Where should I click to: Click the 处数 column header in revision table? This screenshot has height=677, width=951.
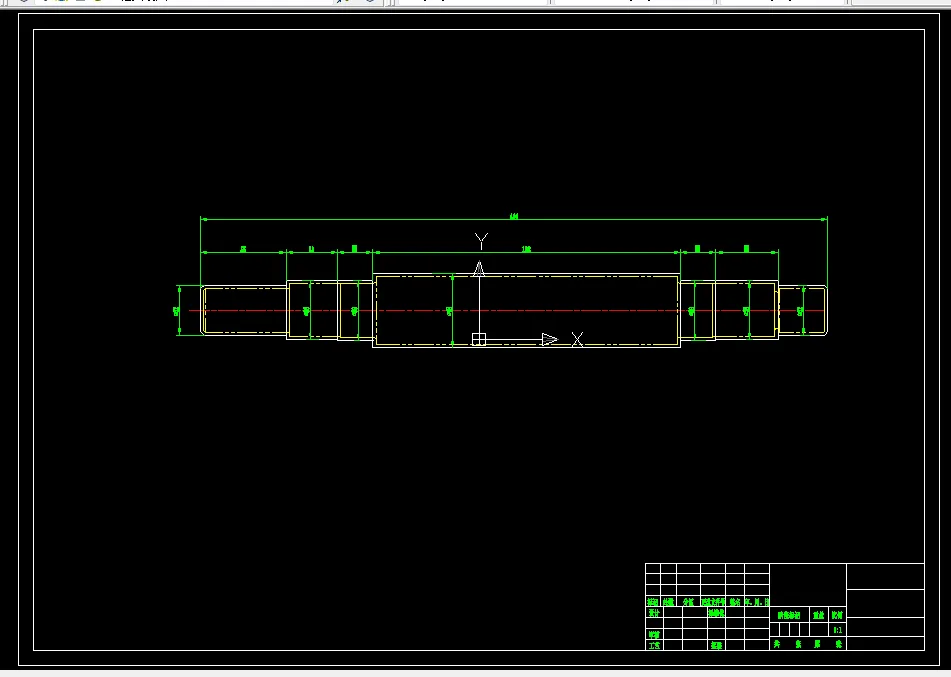[x=668, y=602]
